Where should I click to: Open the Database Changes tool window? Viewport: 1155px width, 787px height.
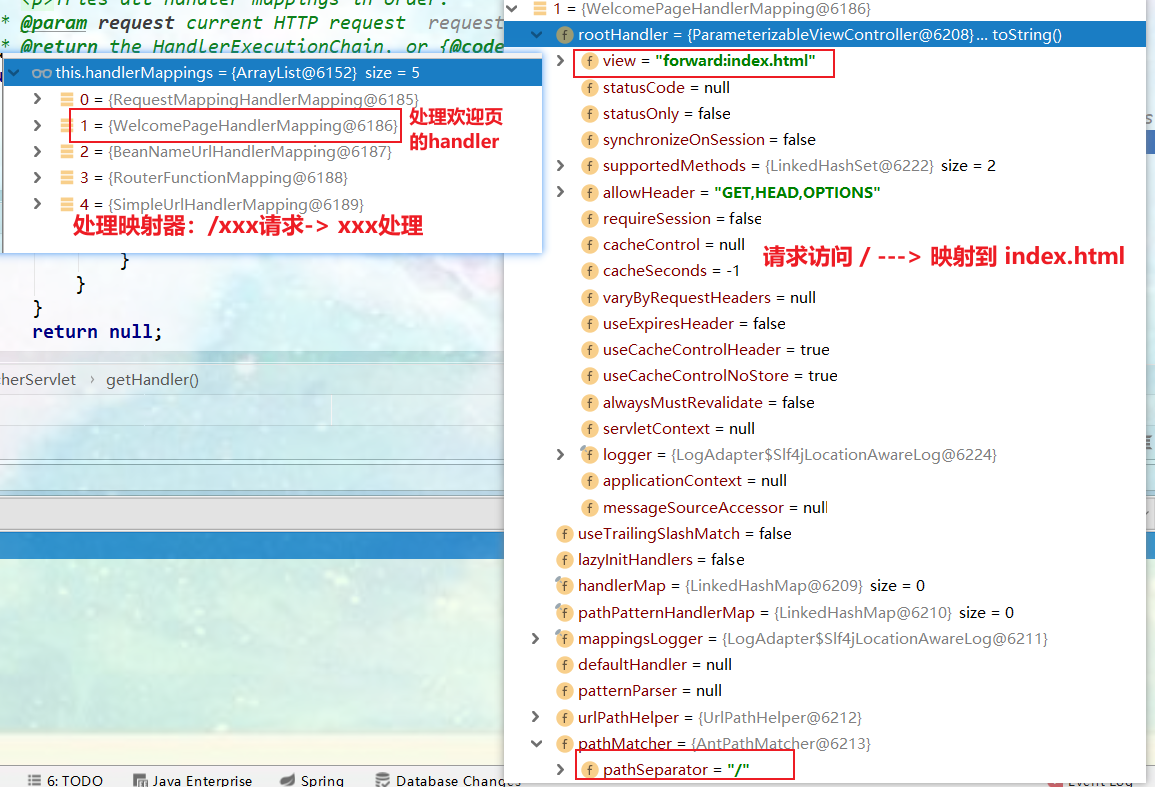pyautogui.click(x=448, y=780)
